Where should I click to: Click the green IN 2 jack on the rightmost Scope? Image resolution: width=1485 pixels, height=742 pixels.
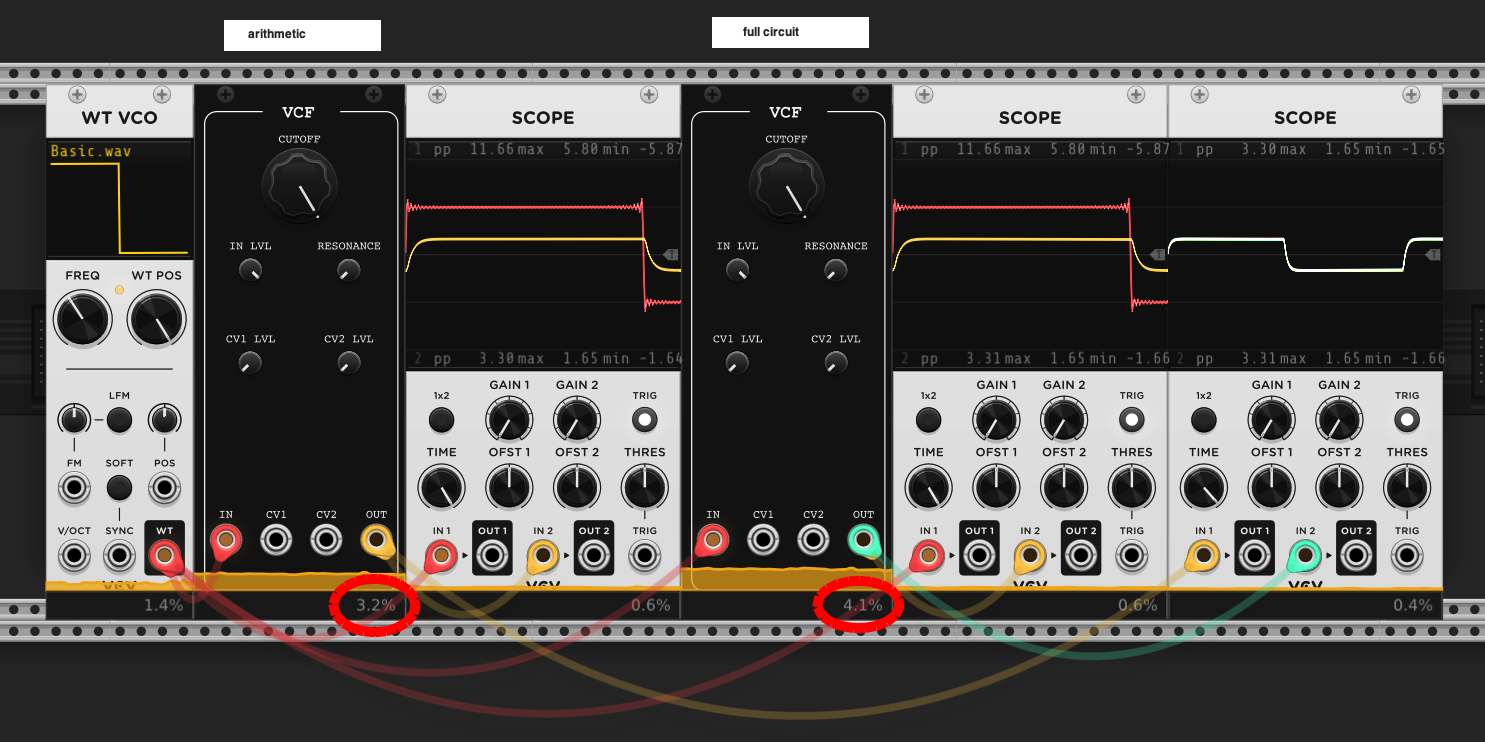[x=1305, y=555]
